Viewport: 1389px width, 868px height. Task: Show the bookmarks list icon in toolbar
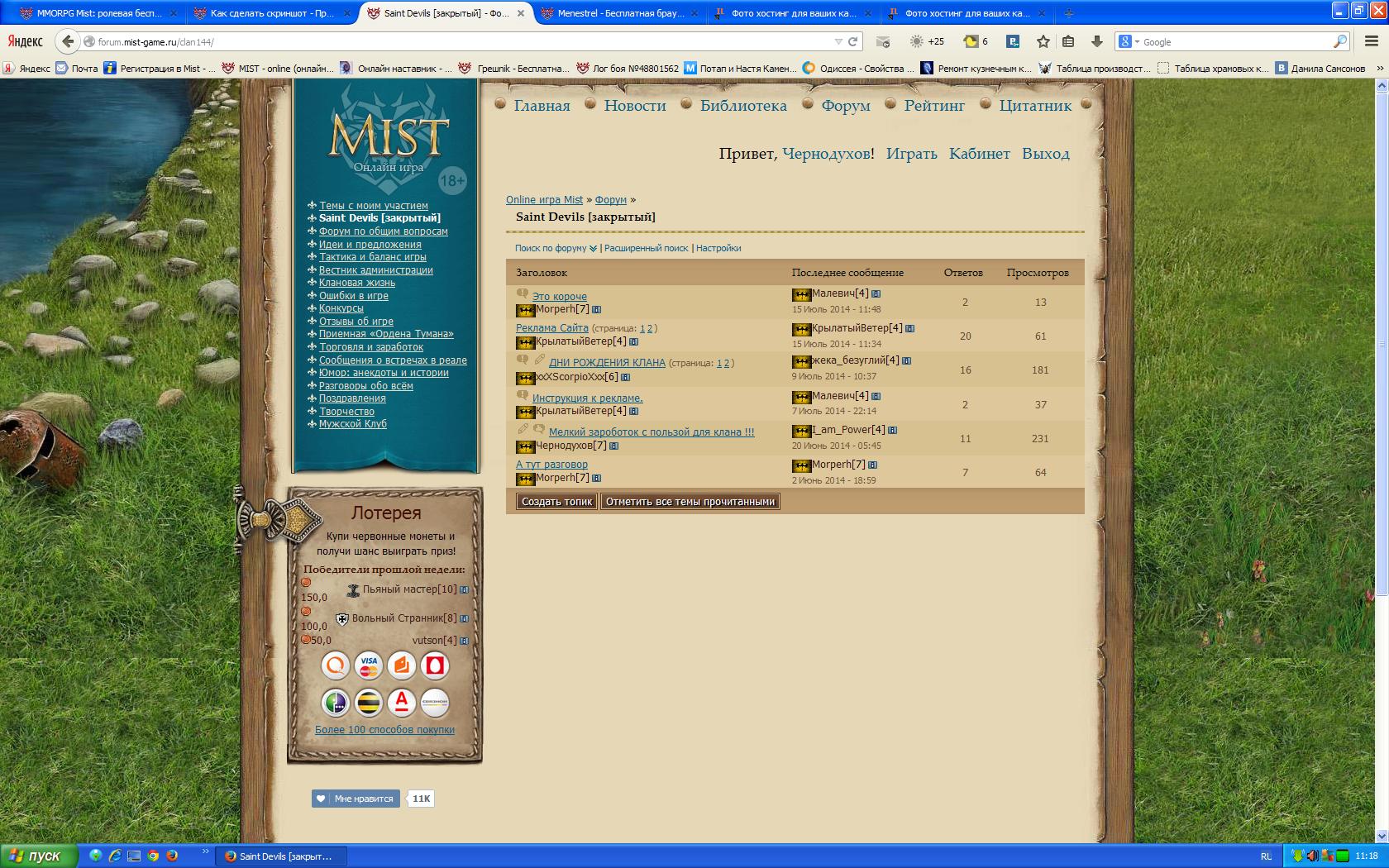tap(1068, 41)
